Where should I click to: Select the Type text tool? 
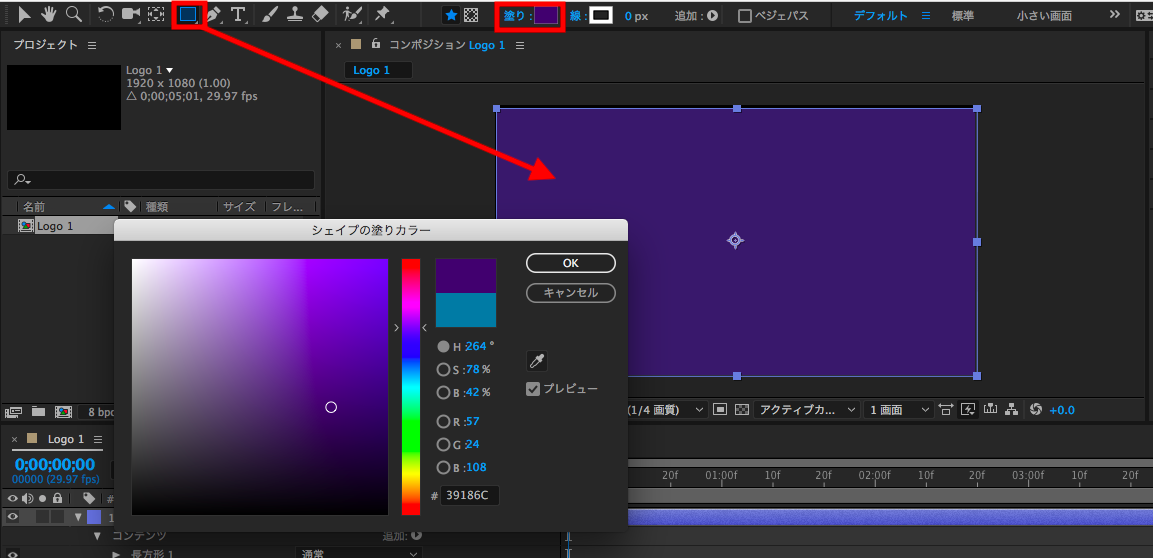[238, 14]
